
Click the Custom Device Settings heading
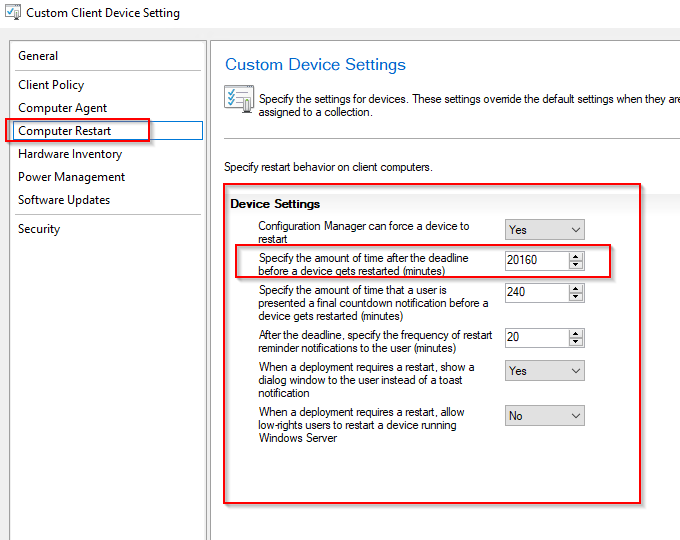315,65
